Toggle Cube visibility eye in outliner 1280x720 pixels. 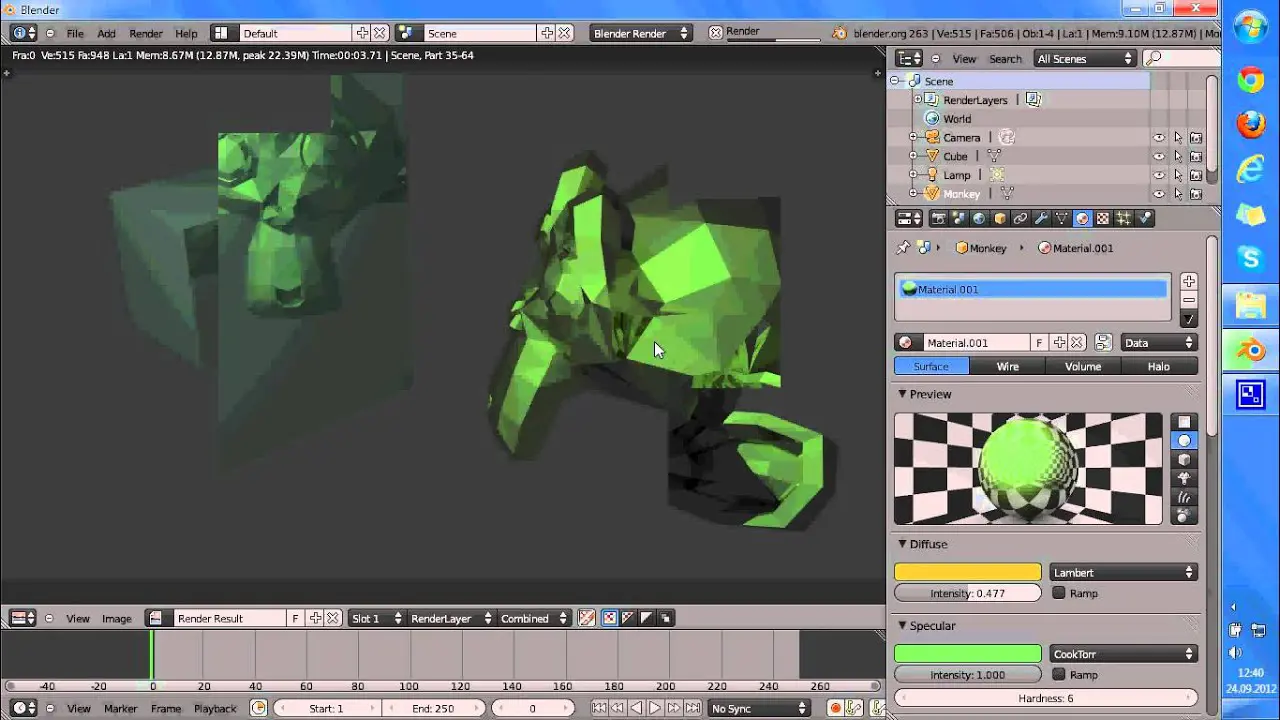[1159, 156]
